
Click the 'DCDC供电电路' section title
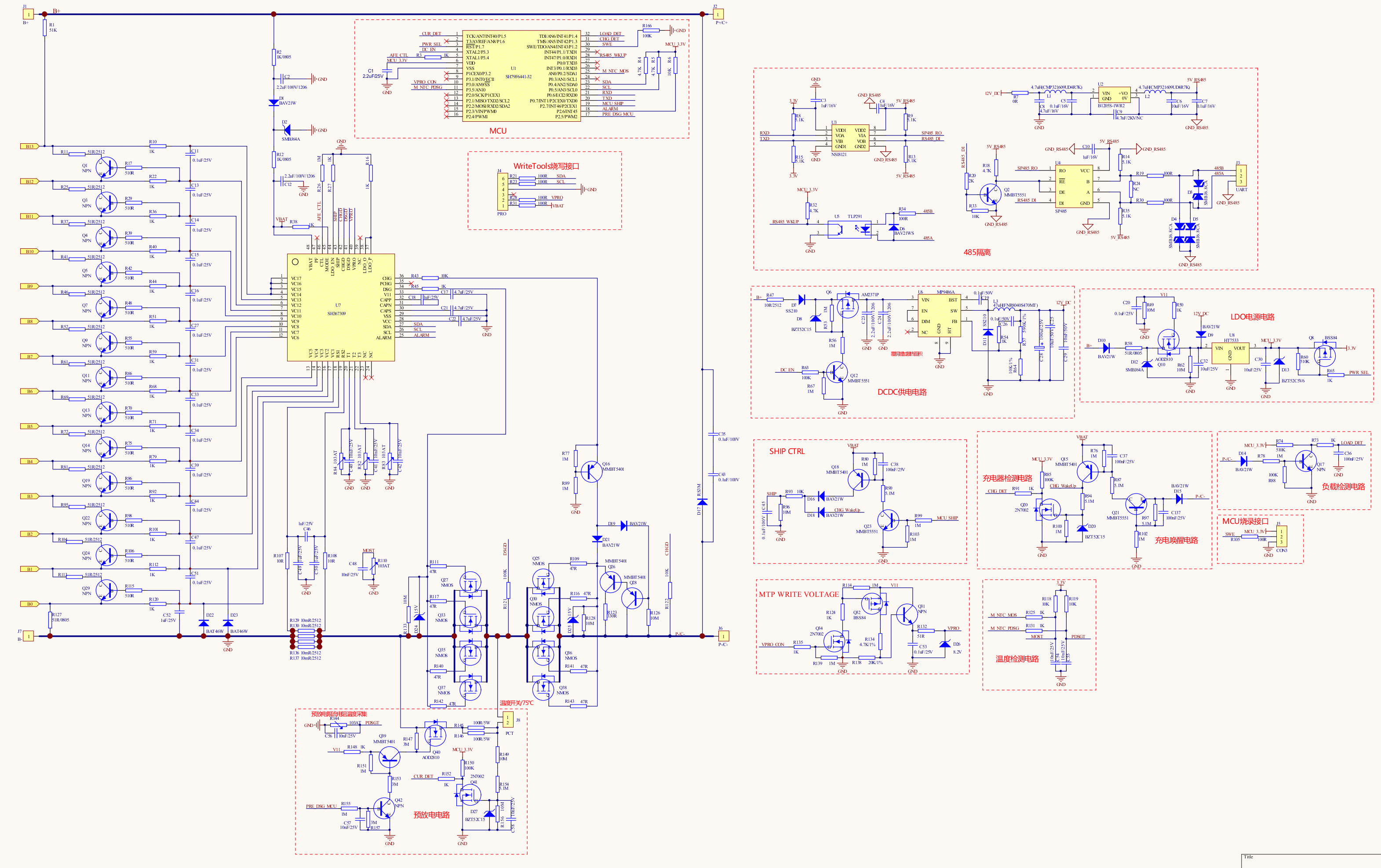point(902,392)
